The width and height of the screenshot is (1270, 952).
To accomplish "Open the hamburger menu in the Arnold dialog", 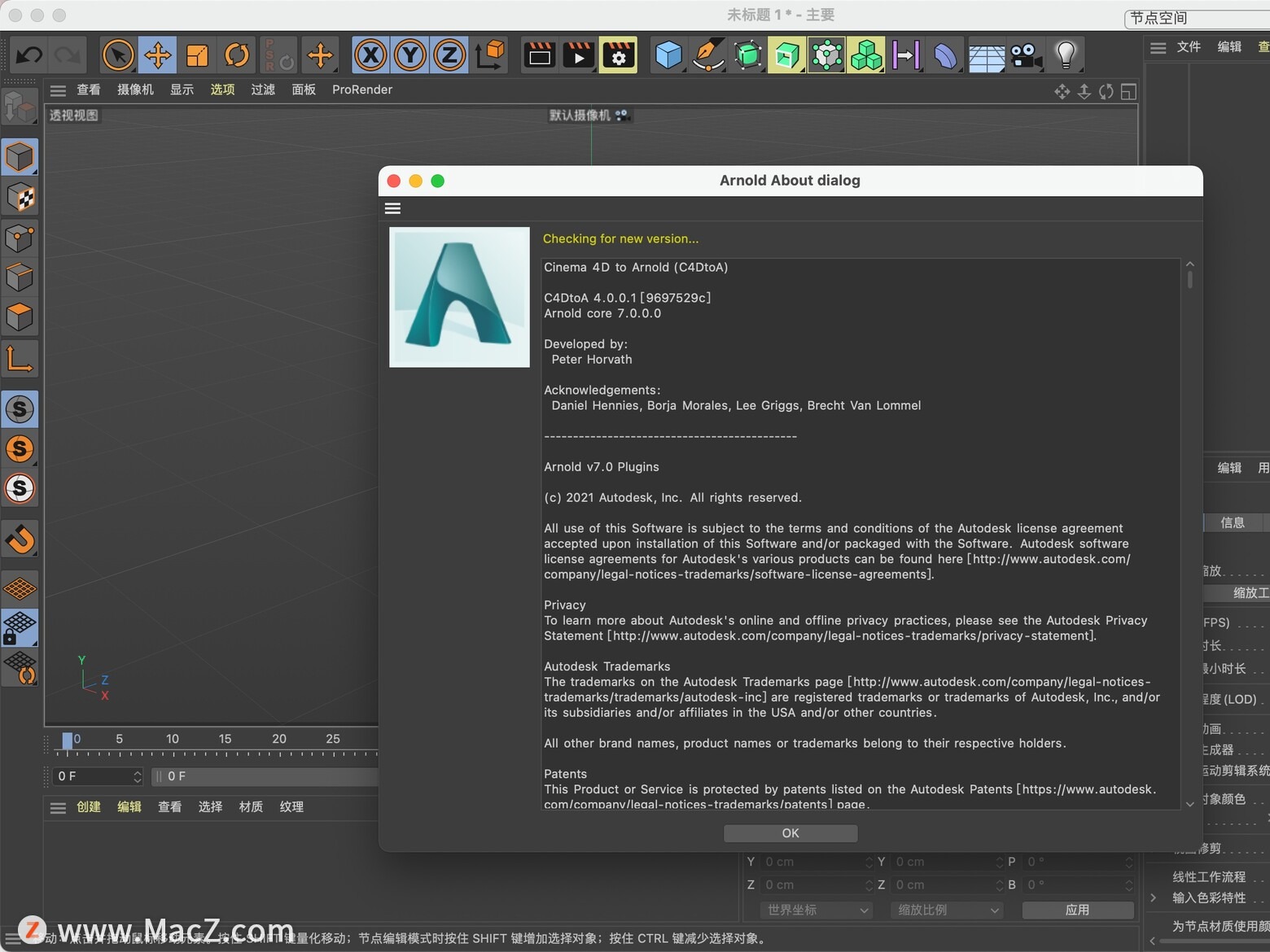I will 392,208.
